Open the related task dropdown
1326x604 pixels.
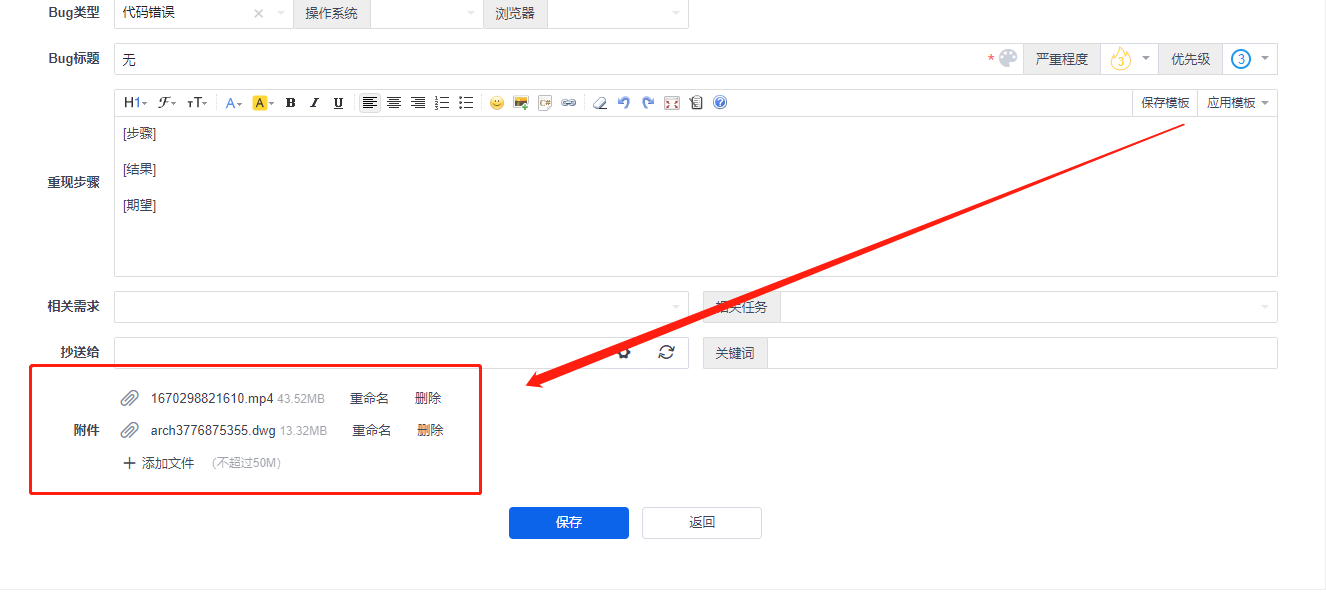[x=1028, y=307]
